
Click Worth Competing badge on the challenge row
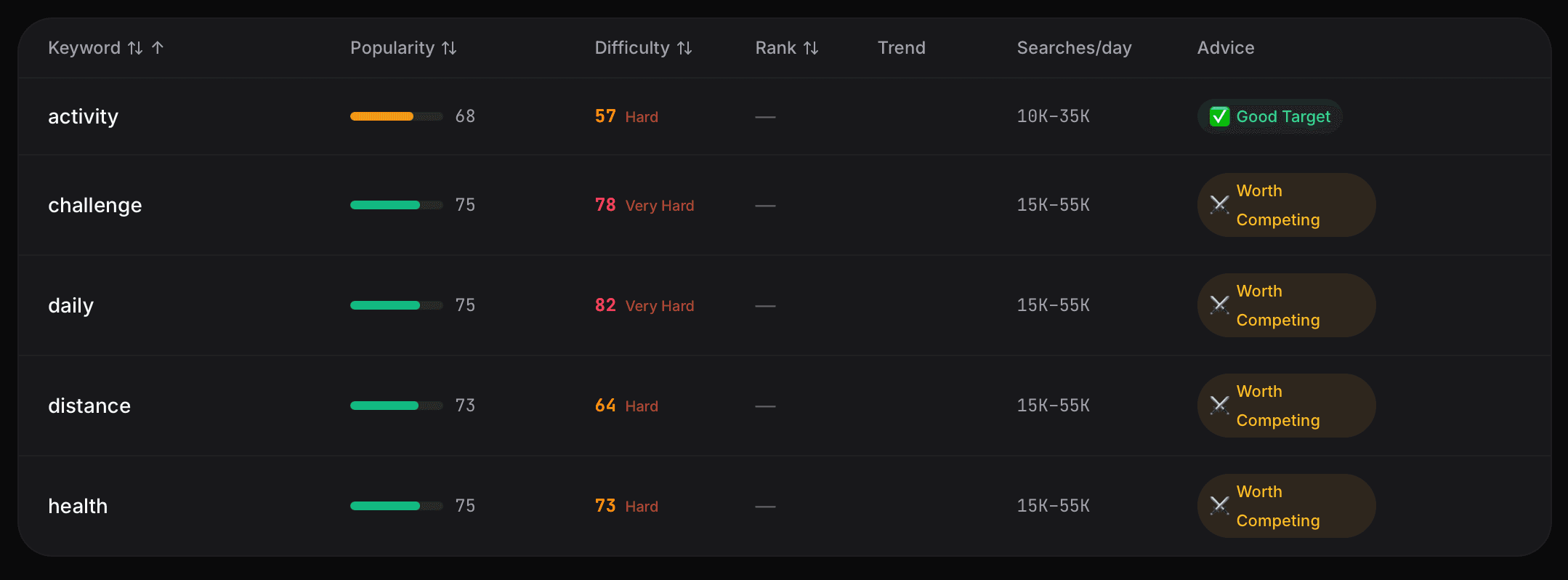pyautogui.click(x=1285, y=205)
